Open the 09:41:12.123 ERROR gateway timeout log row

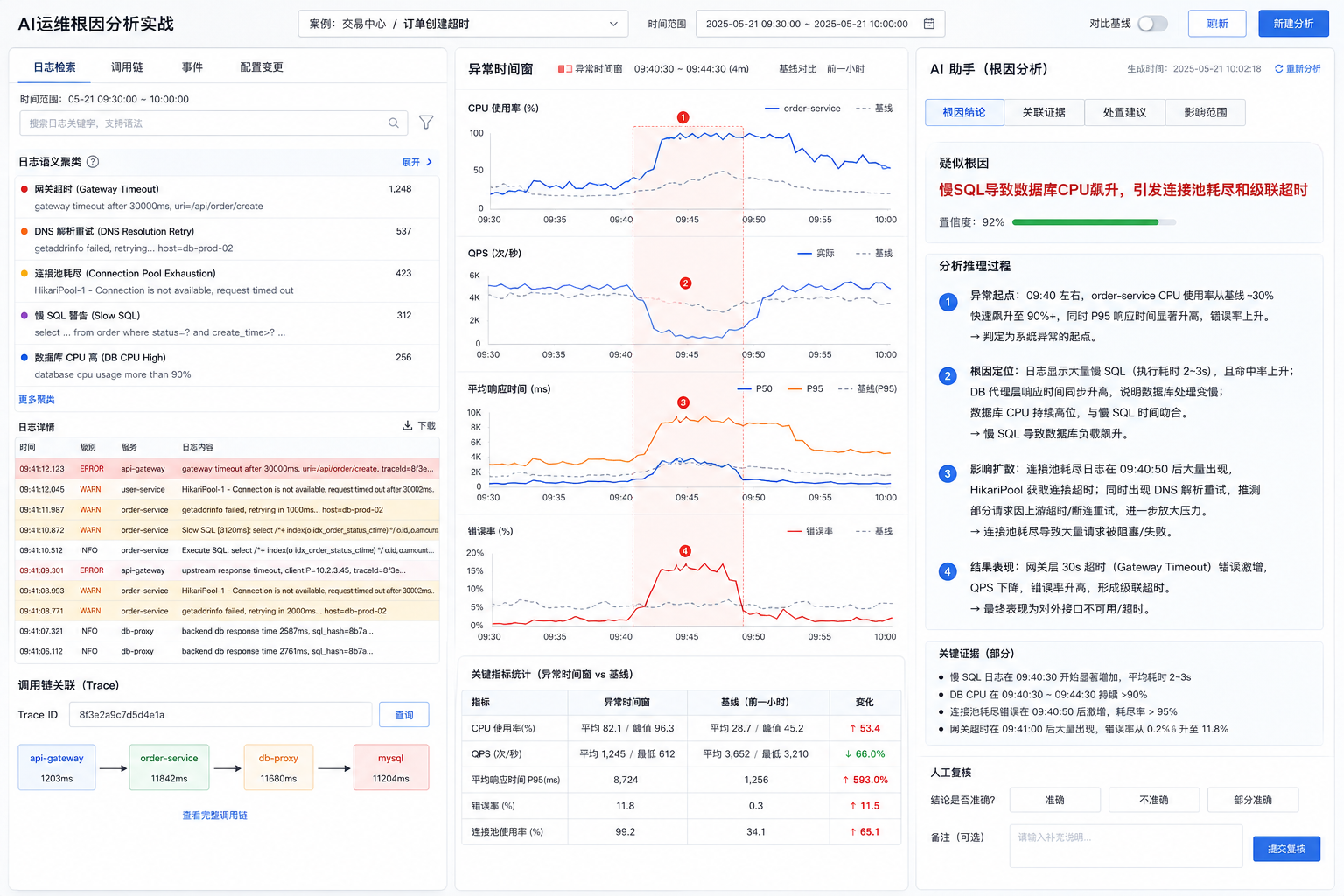click(227, 469)
